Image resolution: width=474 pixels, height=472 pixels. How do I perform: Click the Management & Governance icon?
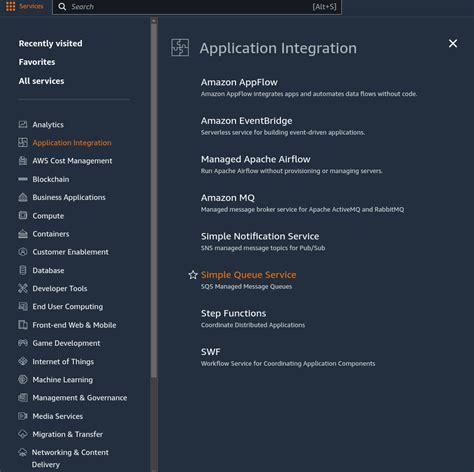(x=23, y=397)
